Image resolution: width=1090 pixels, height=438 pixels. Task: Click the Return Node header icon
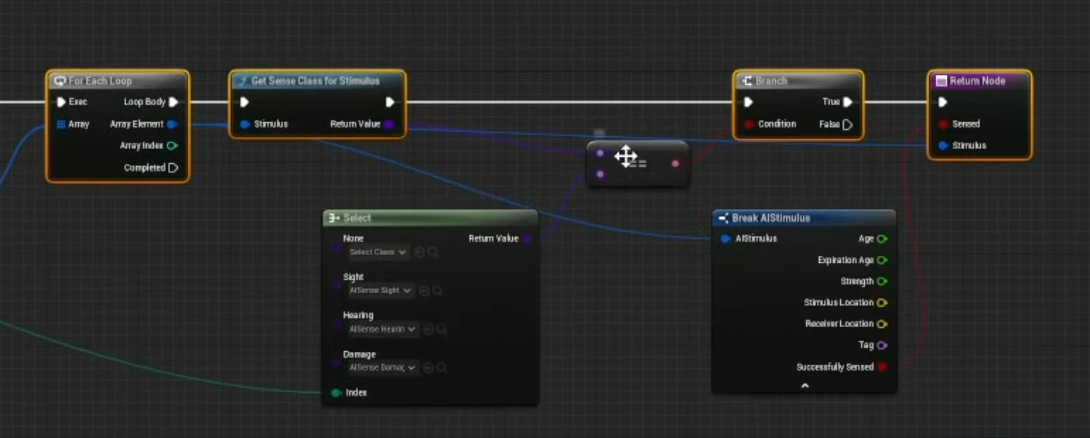940,81
